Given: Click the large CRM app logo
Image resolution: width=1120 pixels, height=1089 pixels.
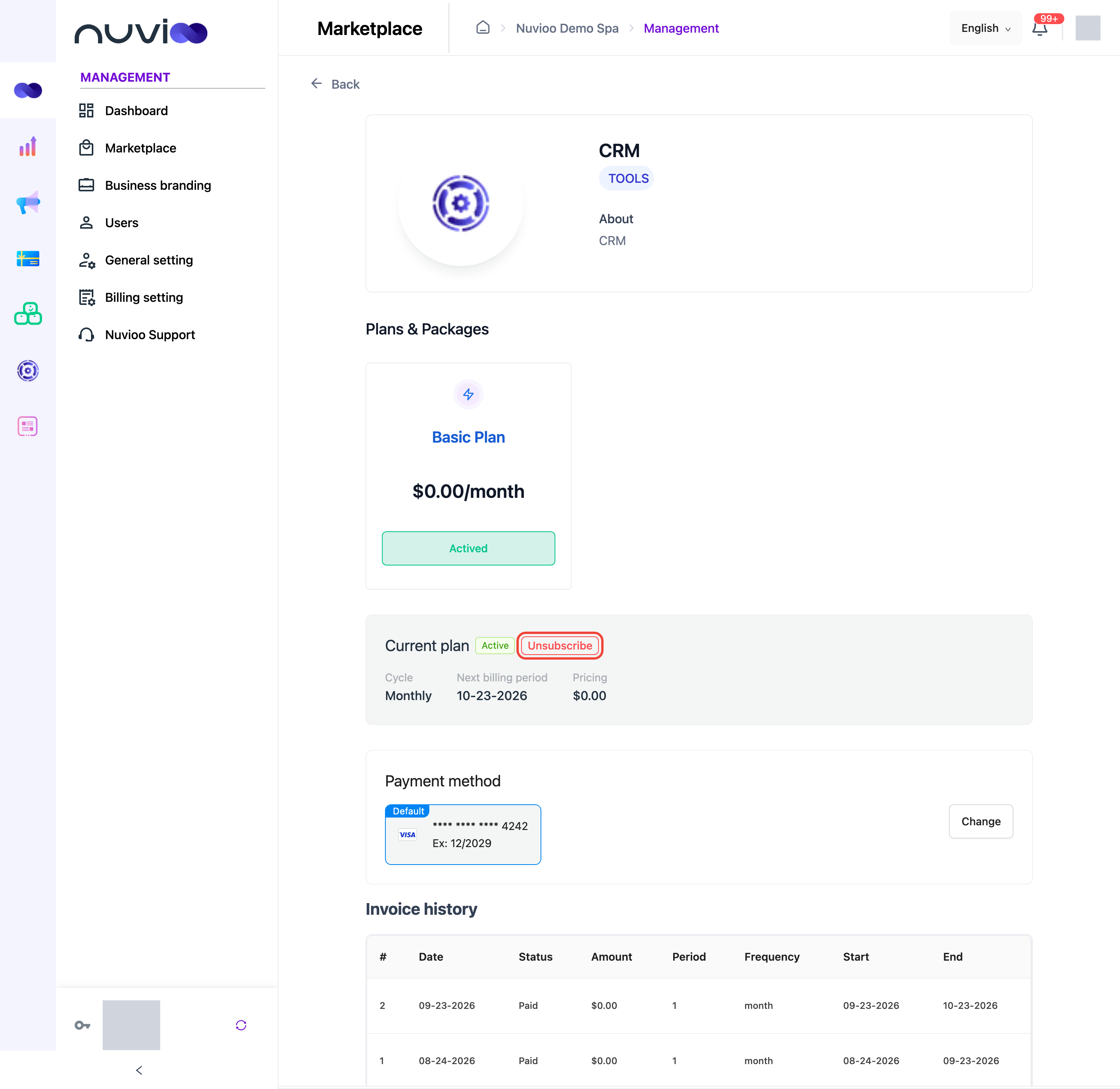Looking at the screenshot, I should click(x=461, y=203).
